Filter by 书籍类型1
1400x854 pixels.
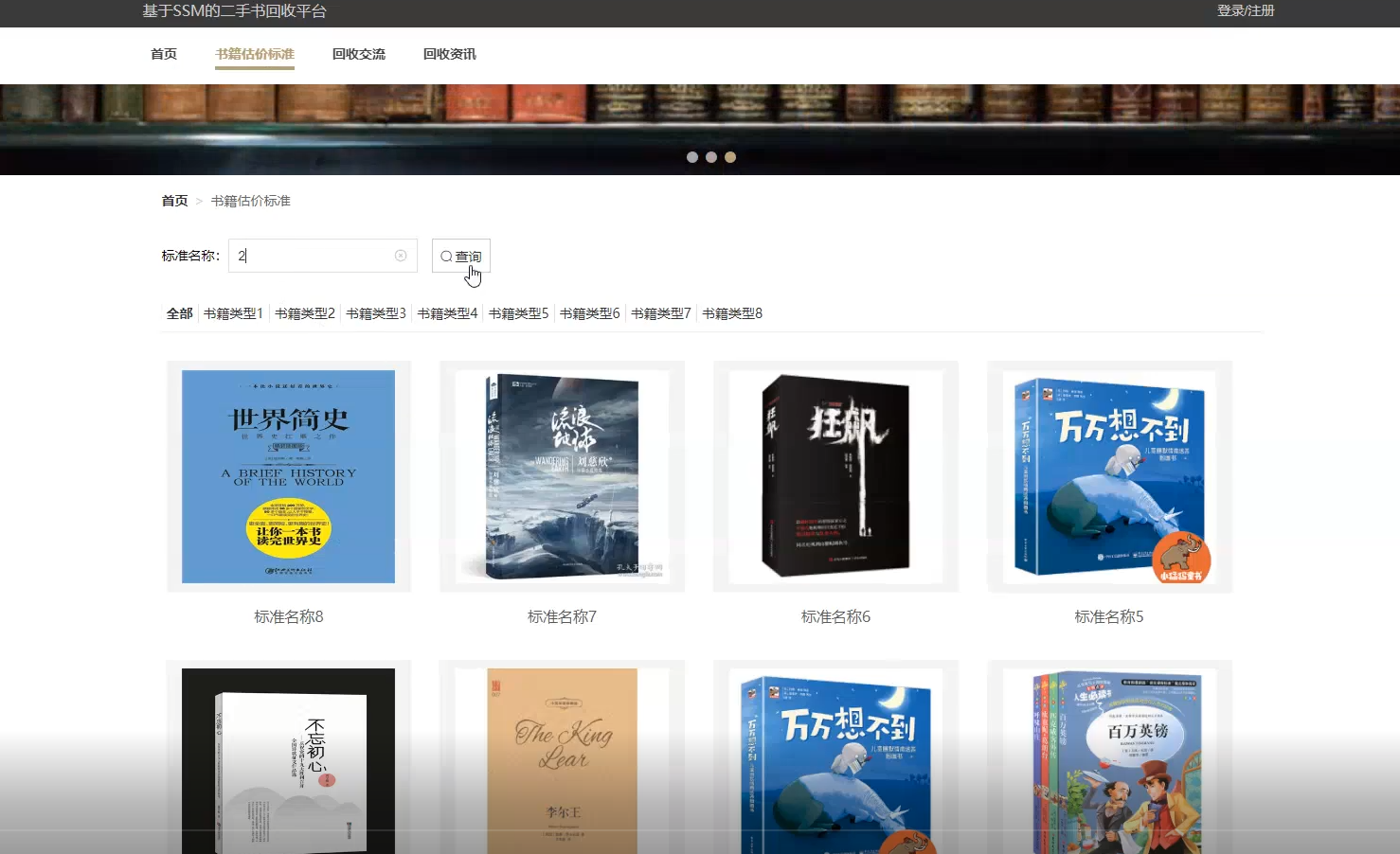click(x=233, y=313)
